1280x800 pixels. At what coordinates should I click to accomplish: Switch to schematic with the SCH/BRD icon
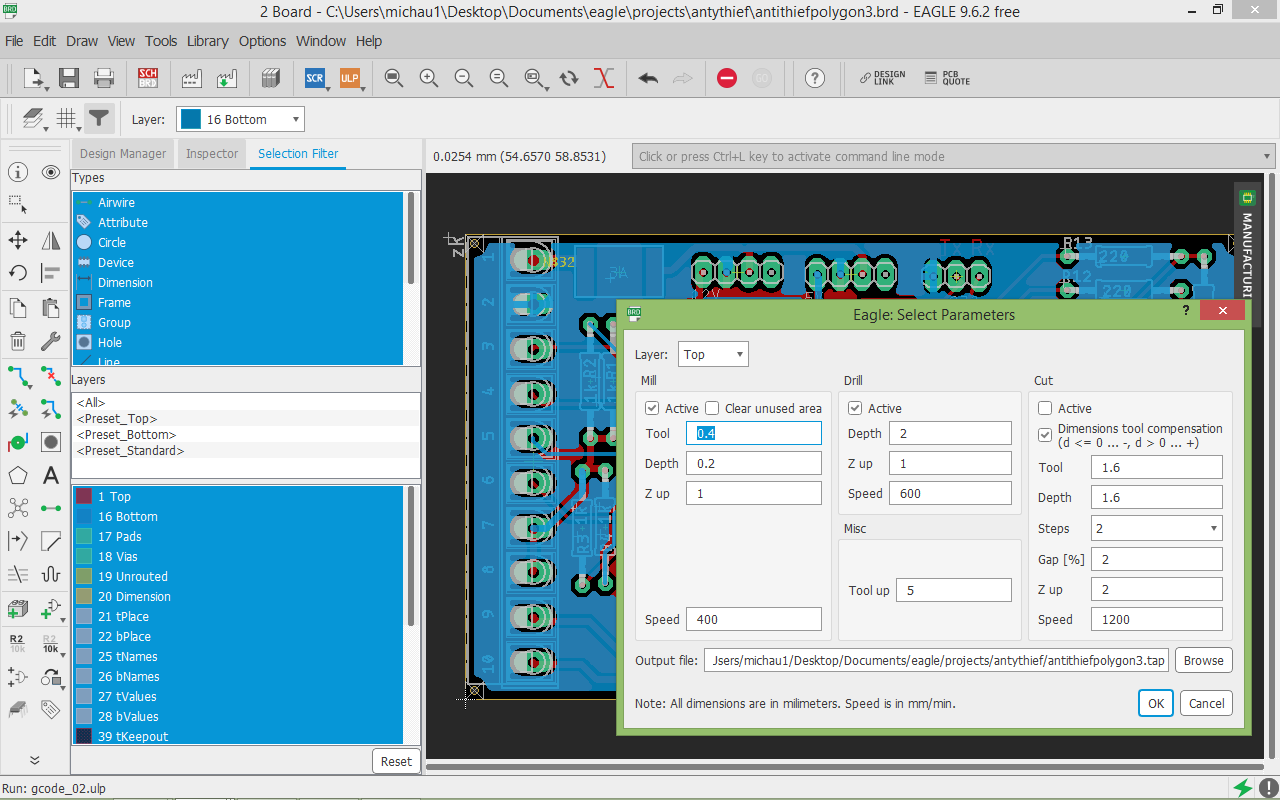[148, 78]
